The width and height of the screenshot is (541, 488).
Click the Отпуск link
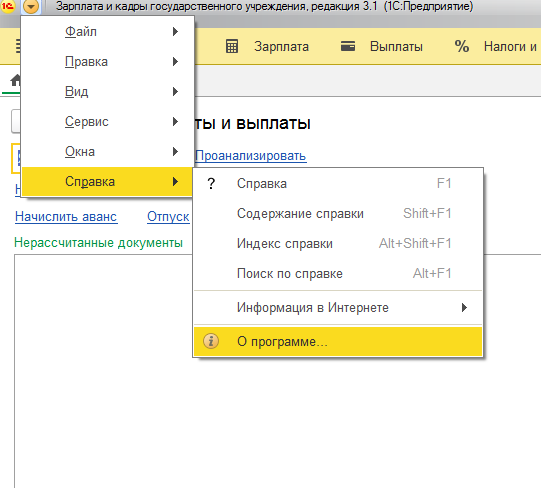[x=168, y=217]
